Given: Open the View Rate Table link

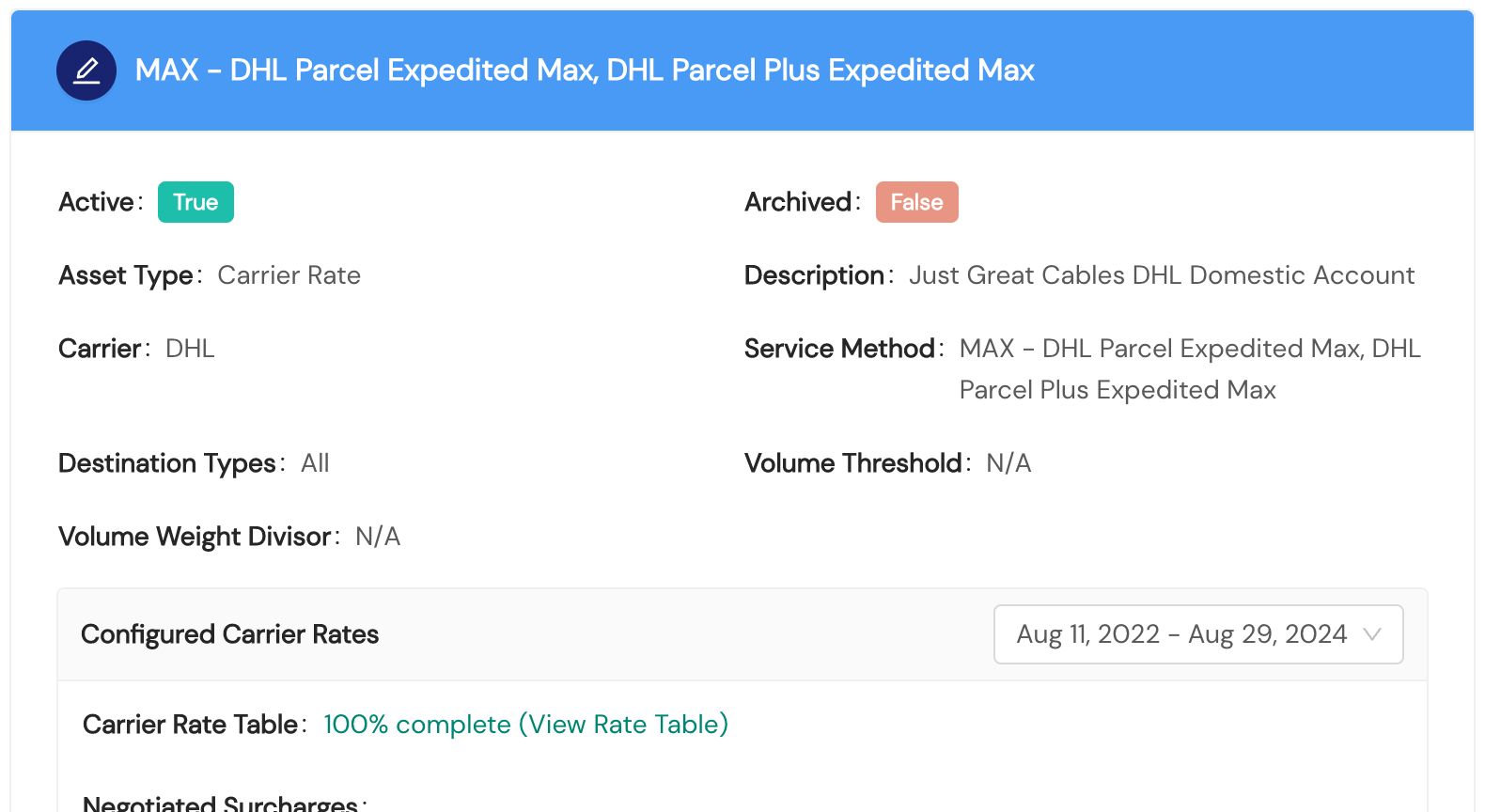Looking at the screenshot, I should tap(624, 725).
